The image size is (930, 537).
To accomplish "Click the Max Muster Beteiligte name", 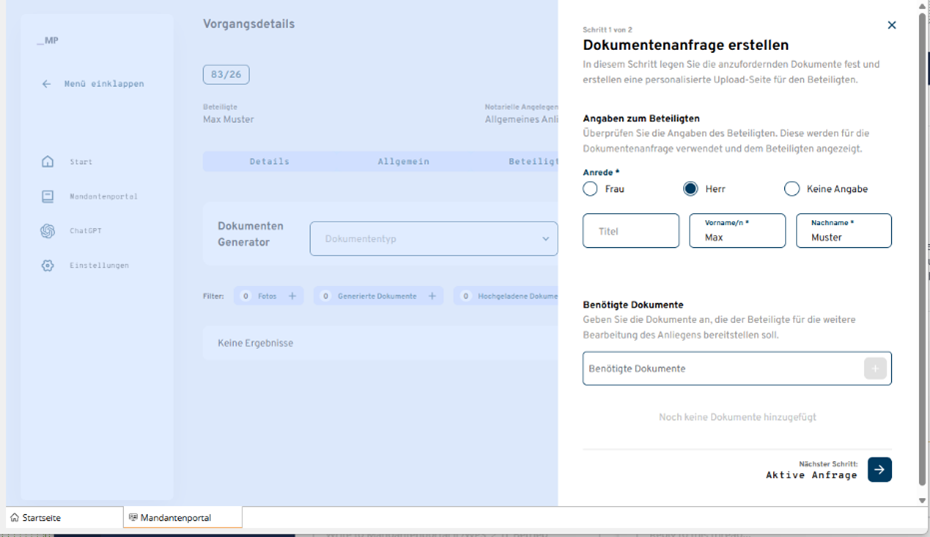I will pos(228,119).
